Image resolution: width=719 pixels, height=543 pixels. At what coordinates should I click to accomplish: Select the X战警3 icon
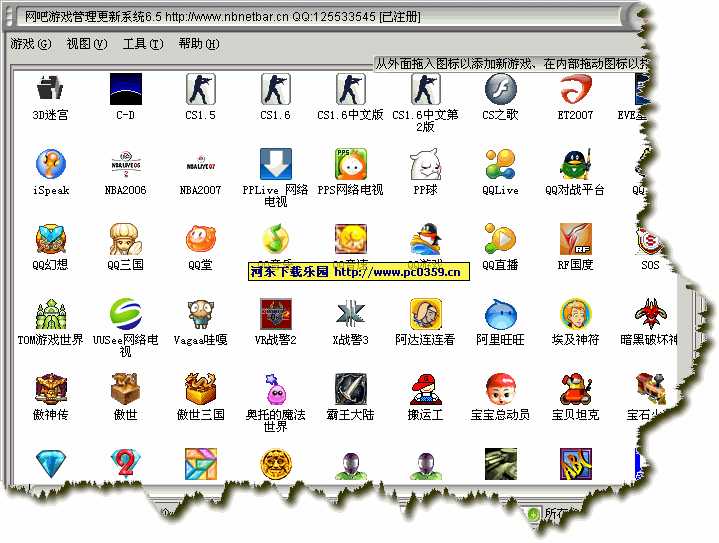pos(350,314)
